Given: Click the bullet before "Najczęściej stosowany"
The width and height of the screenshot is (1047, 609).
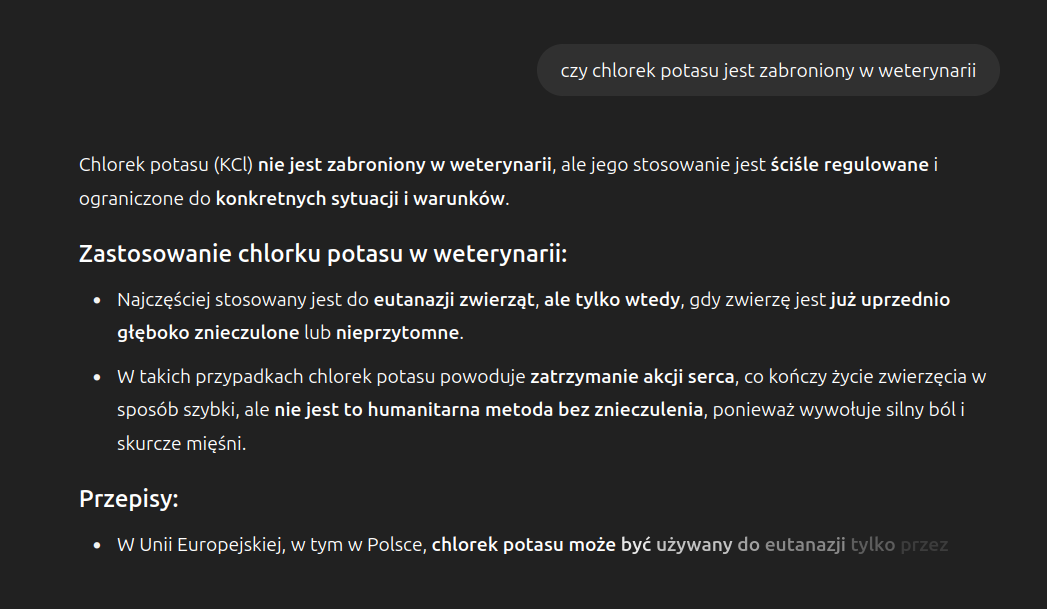Looking at the screenshot, I should 97,300.
